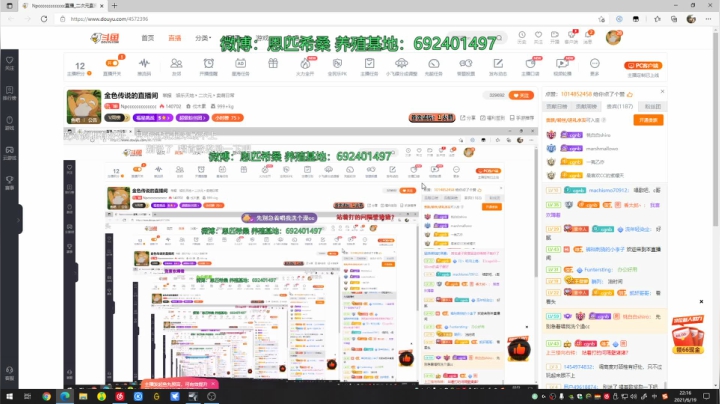Close the like notification bar
The image size is (720, 404).
[662, 91]
